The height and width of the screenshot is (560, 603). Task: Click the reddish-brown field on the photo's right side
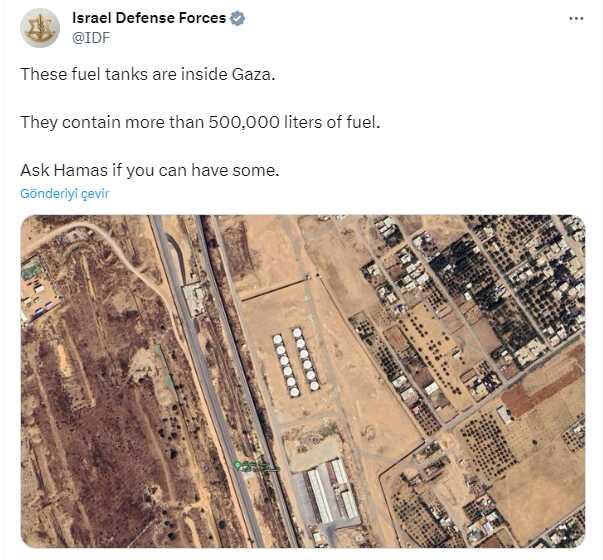tap(528, 397)
